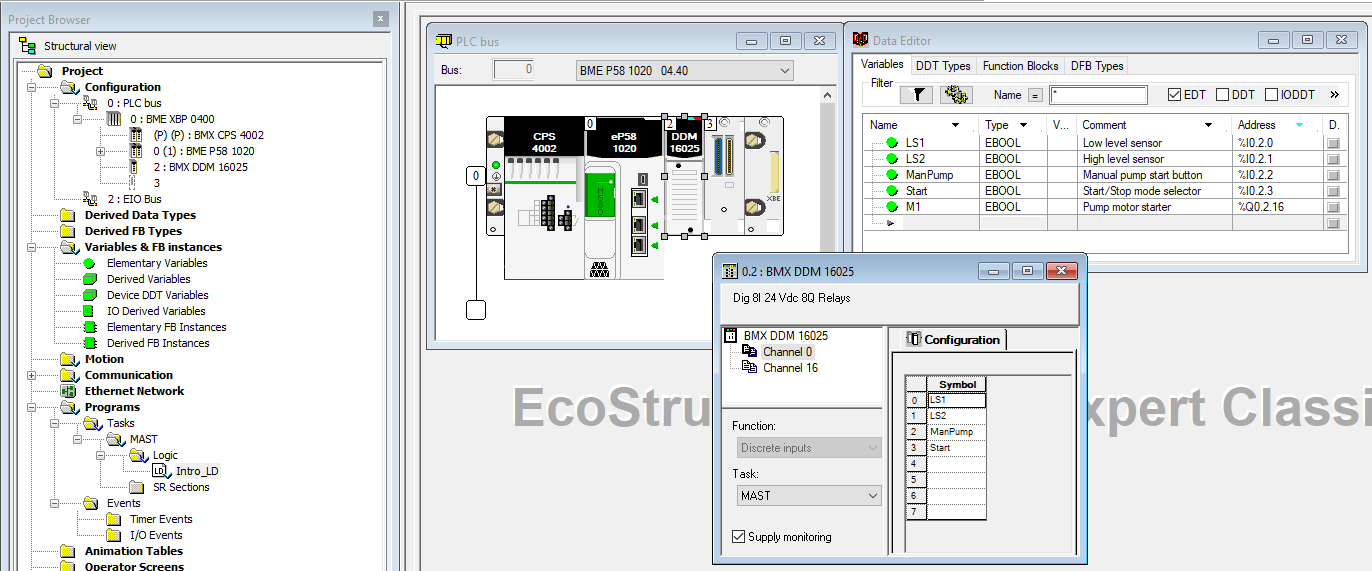The width and height of the screenshot is (1372, 571).
Task: Click the Name equals operator button
Action: 1035,95
